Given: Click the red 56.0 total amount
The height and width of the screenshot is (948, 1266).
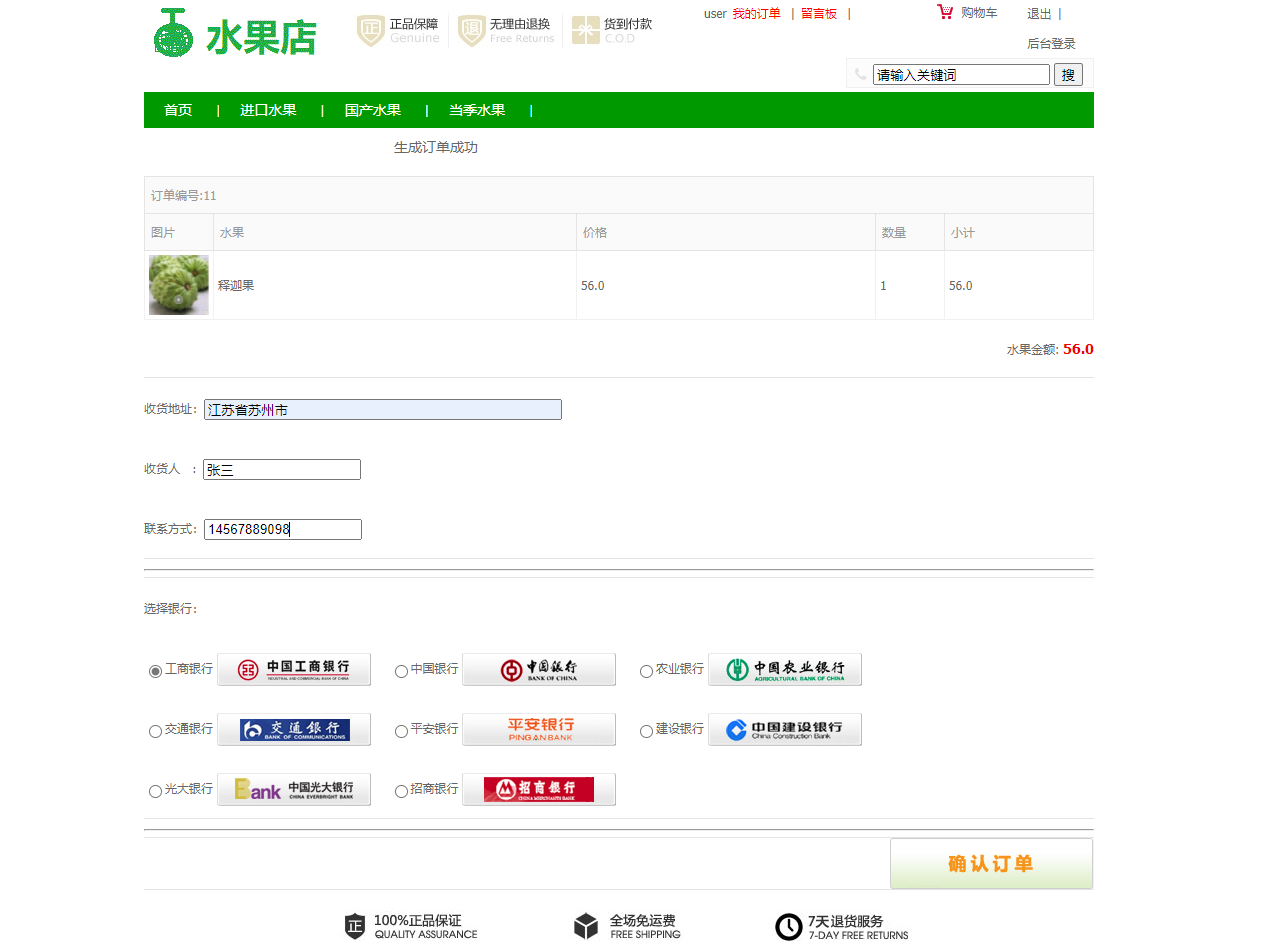Looking at the screenshot, I should click(x=1078, y=349).
